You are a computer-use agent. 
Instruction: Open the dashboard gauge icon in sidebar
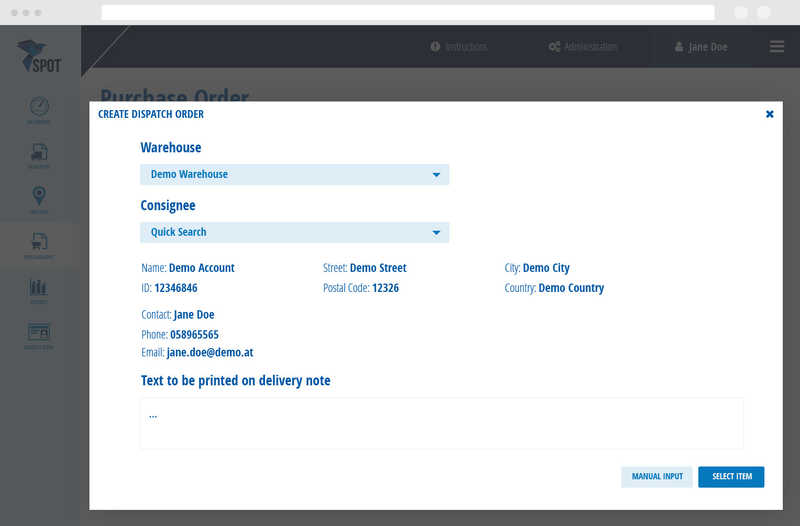coord(39,108)
